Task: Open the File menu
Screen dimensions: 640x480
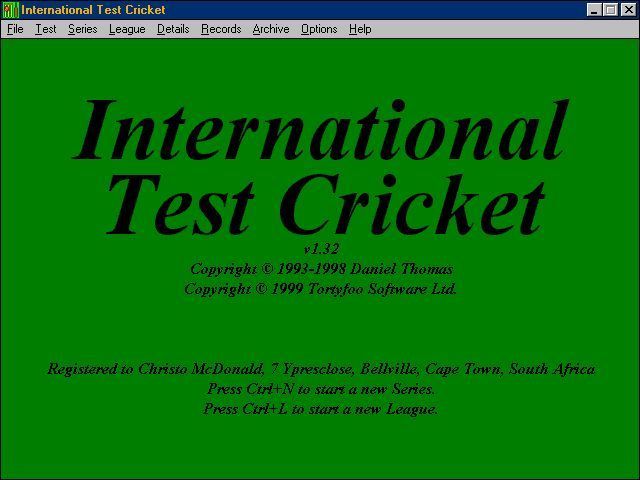Action: (x=15, y=29)
